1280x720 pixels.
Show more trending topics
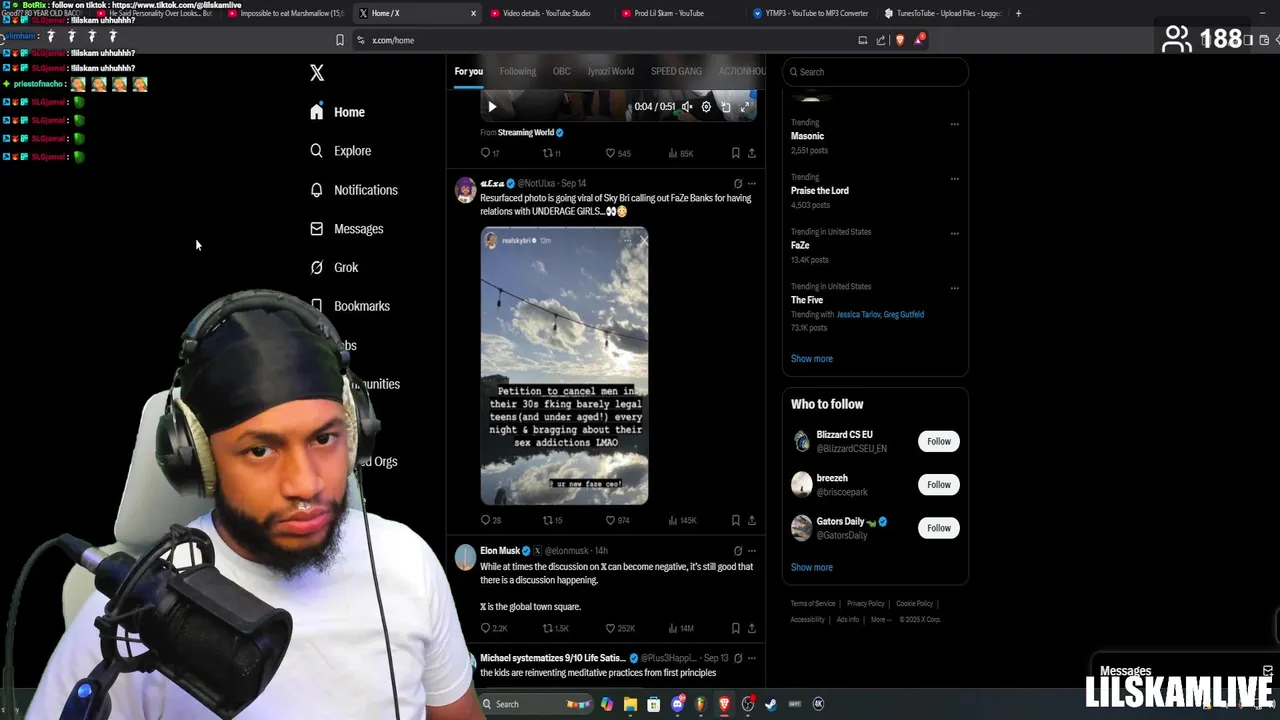(811, 359)
